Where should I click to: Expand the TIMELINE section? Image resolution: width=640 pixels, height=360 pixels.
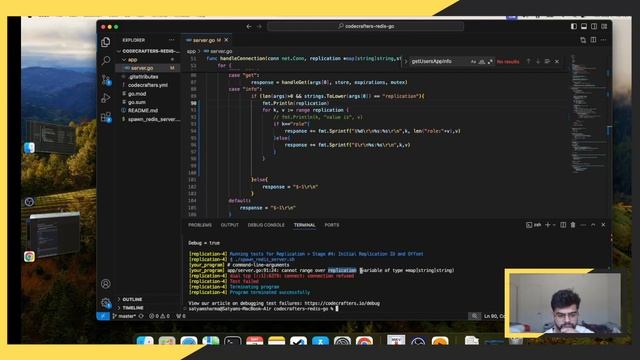click(149, 308)
